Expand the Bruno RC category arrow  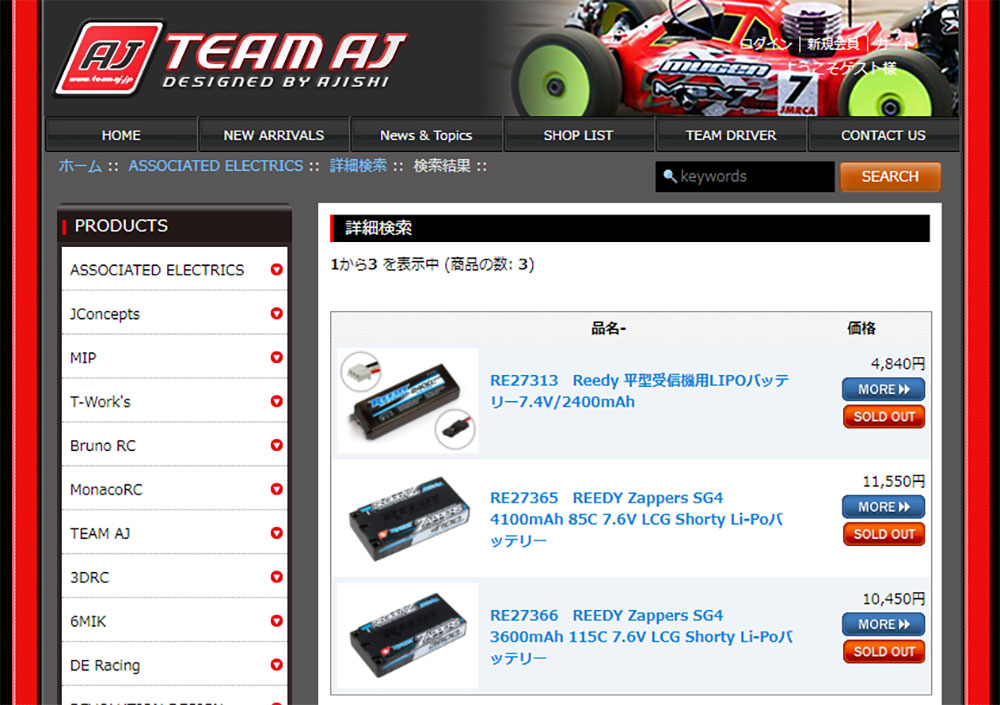coord(276,445)
